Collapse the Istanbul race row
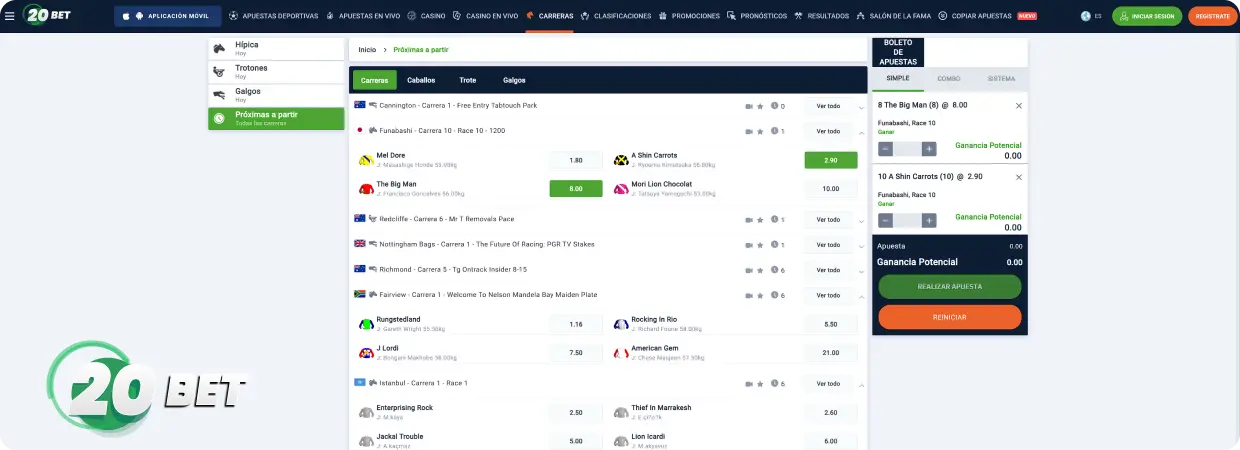Viewport: 1240px width, 450px height. pyautogui.click(x=861, y=384)
